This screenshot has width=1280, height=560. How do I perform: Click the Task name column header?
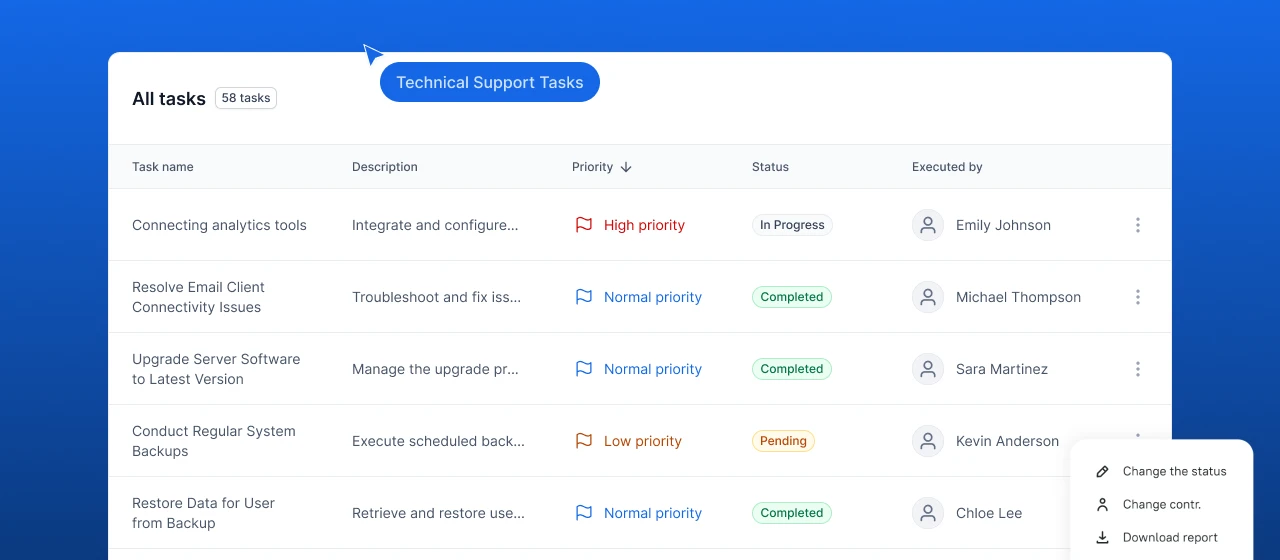[x=163, y=167]
